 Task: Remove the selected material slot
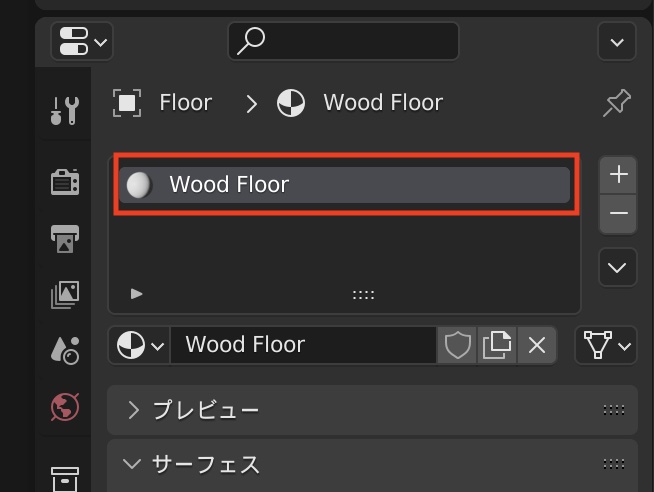point(618,214)
